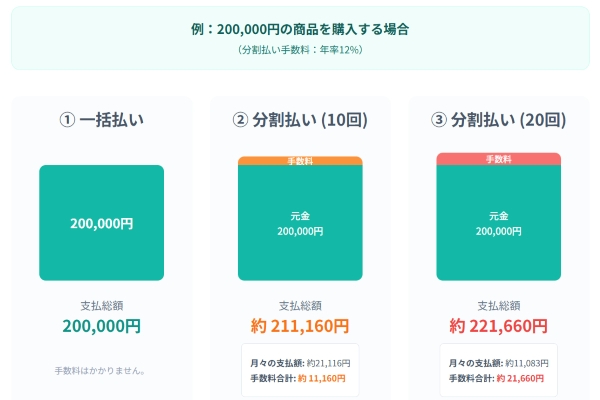Select the ② 分割払い (10回) heading

pos(300,120)
